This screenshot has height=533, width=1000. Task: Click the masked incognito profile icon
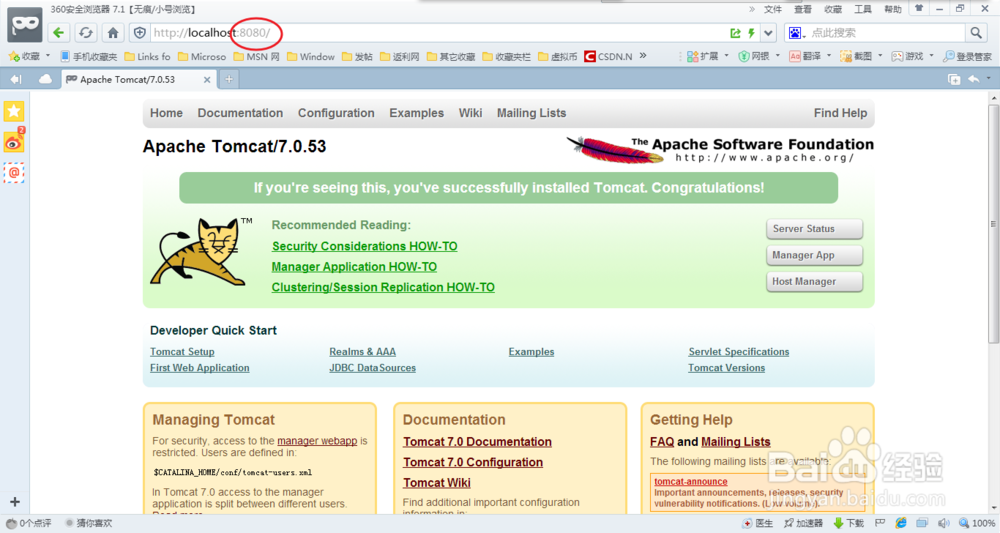coord(25,24)
